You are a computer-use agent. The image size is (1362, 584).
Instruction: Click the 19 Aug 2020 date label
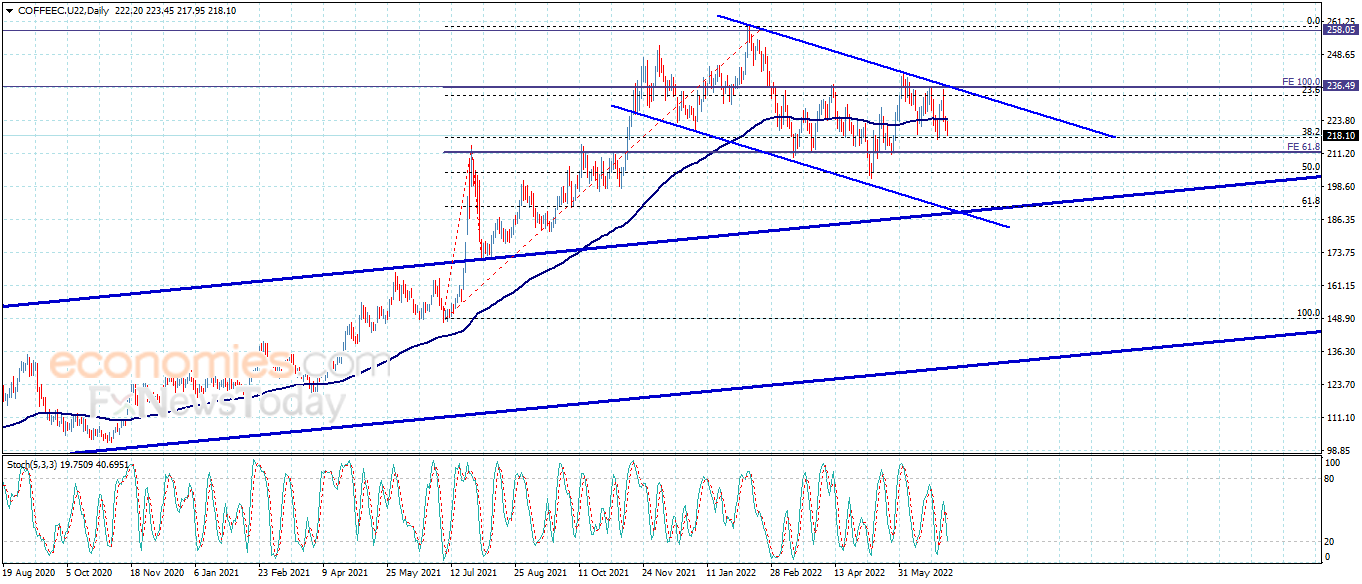[28, 574]
